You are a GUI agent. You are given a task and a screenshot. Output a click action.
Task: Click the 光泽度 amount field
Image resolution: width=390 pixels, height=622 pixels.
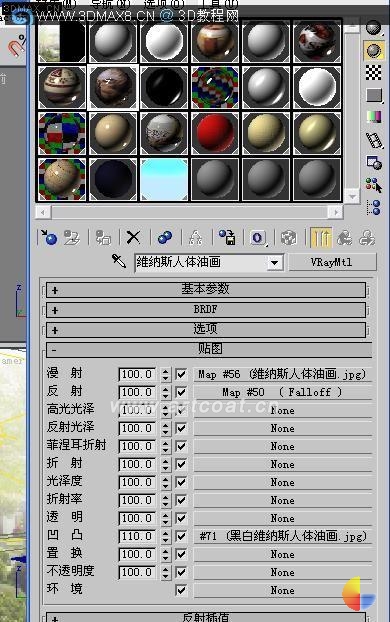137,482
